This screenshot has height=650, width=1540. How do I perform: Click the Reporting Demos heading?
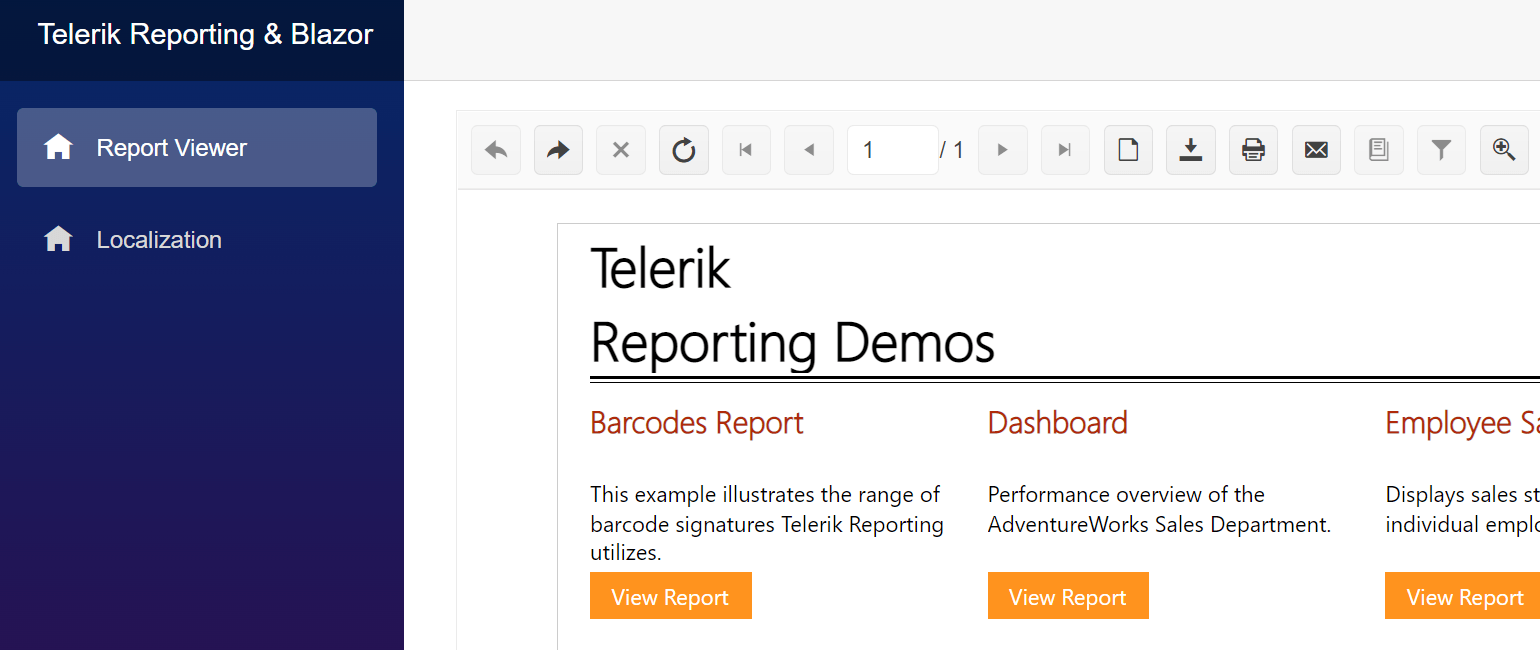(792, 344)
